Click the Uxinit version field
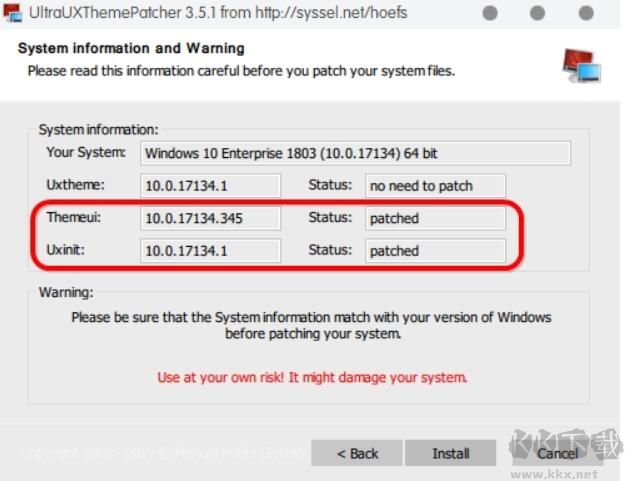The image size is (625, 481). (x=210, y=250)
